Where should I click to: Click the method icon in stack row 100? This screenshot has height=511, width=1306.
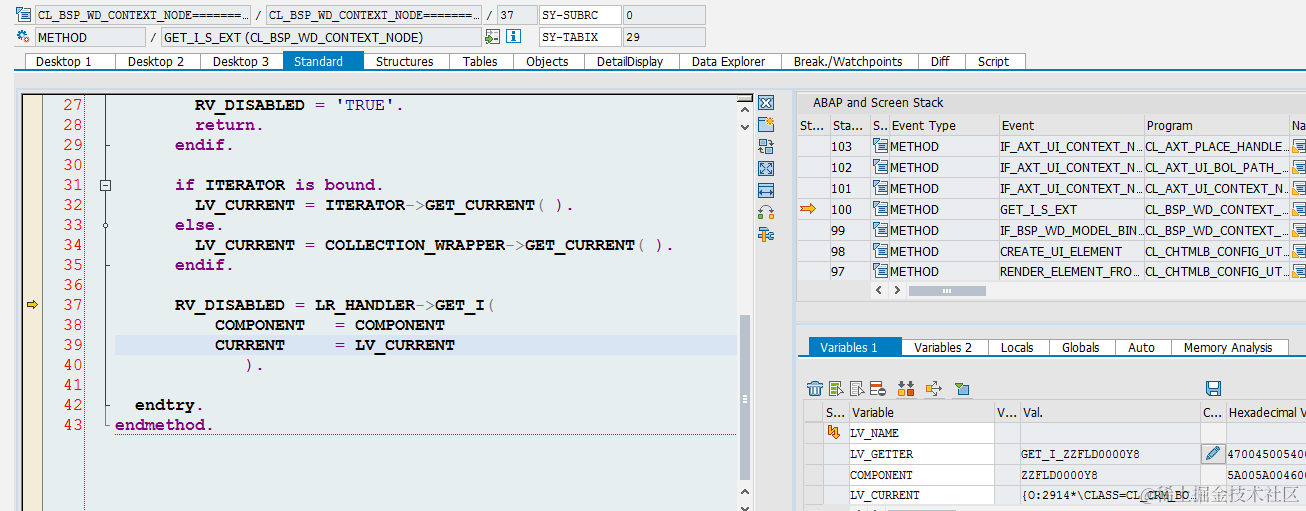point(880,209)
